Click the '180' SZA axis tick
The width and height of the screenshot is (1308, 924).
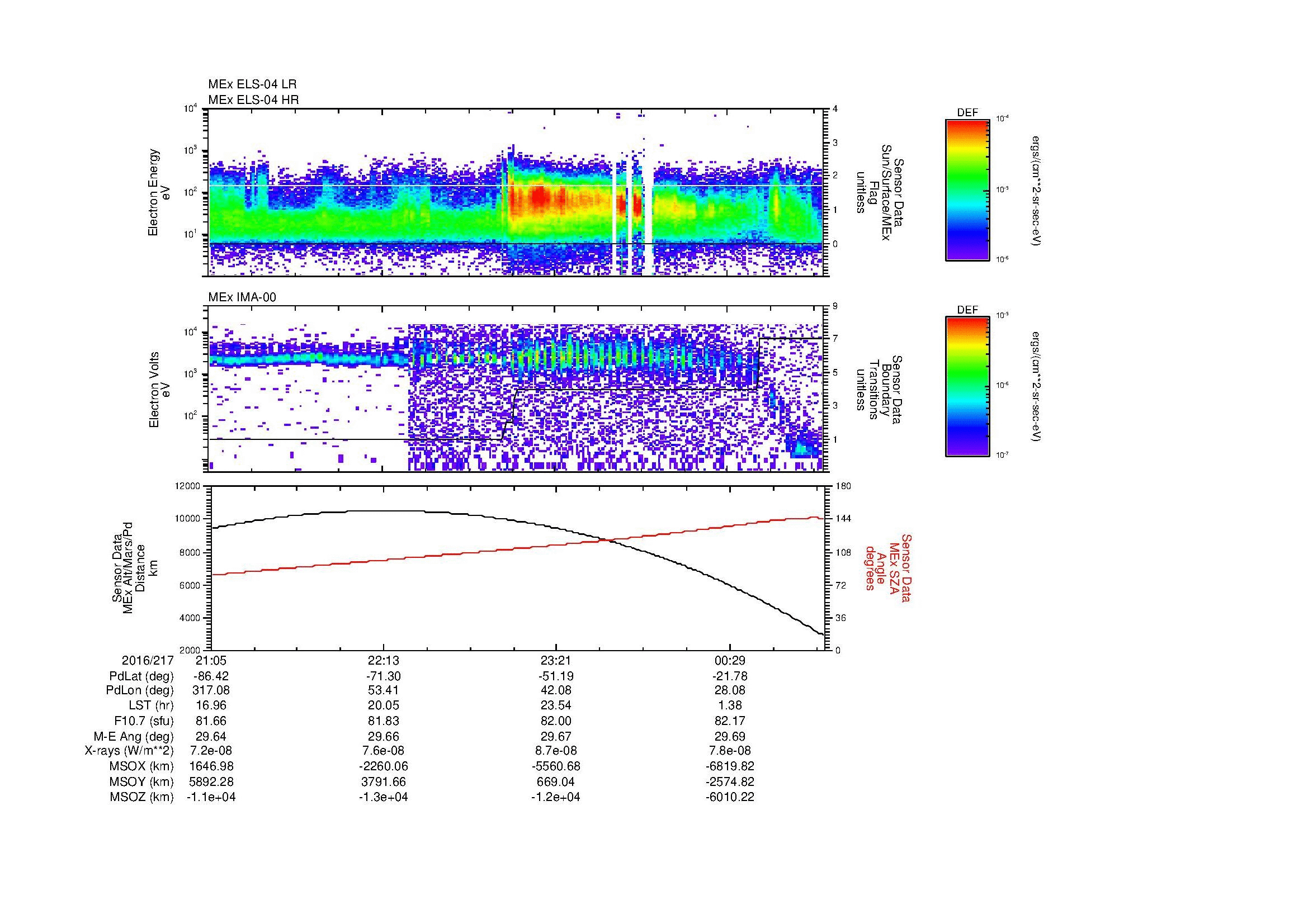tap(844, 486)
